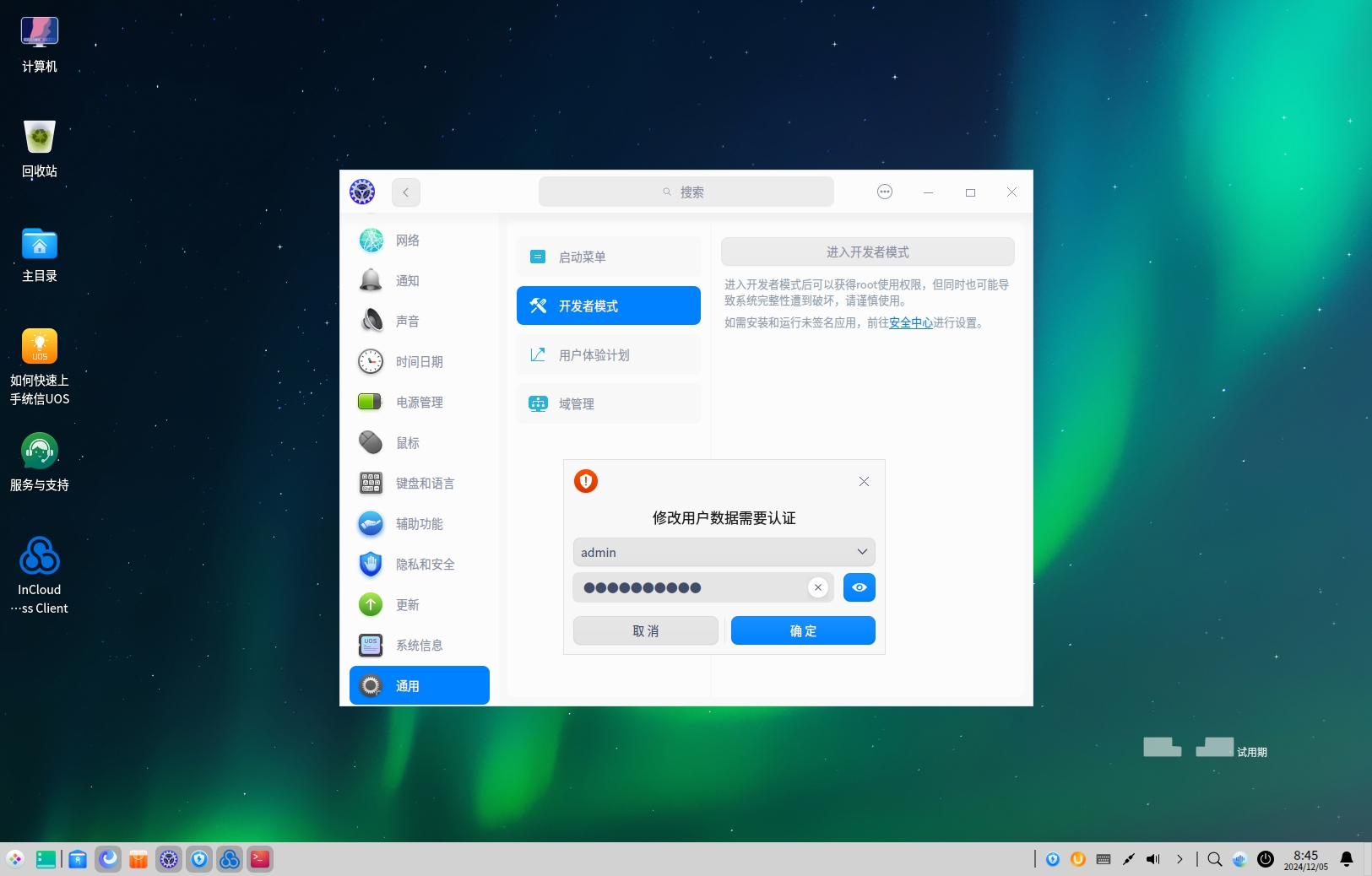The width and height of the screenshot is (1372, 876).
Task: Close the authentication dialog
Action: point(863,481)
